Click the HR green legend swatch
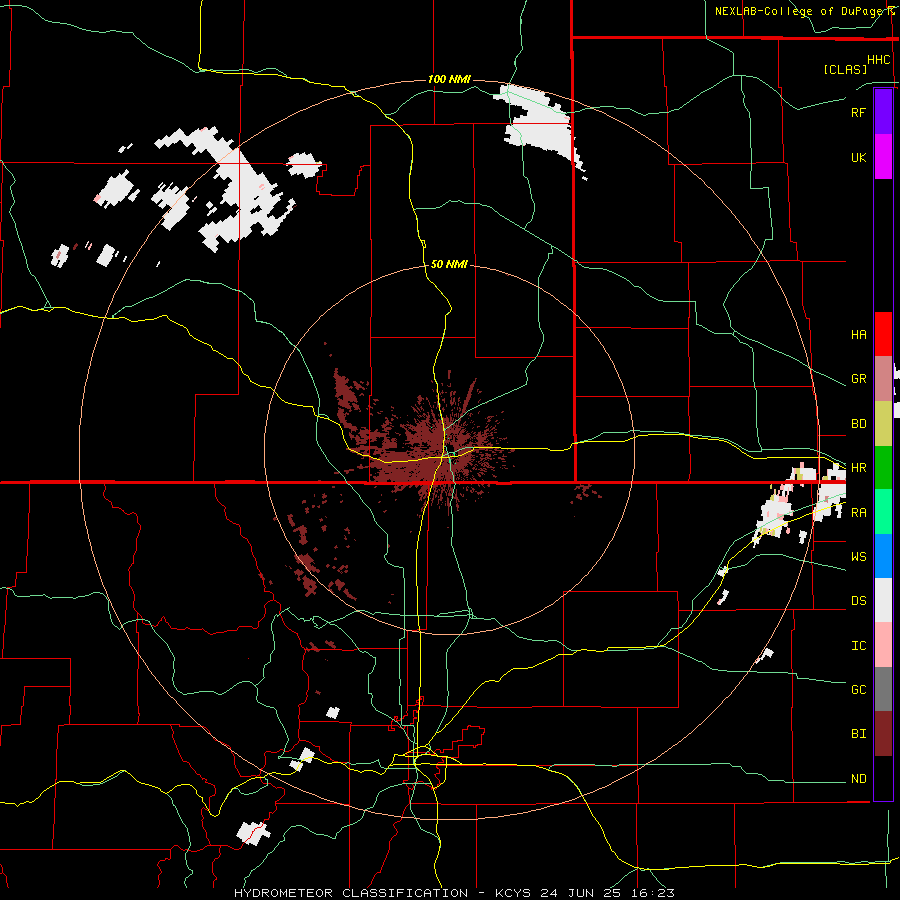Image resolution: width=900 pixels, height=900 pixels. pos(883,468)
